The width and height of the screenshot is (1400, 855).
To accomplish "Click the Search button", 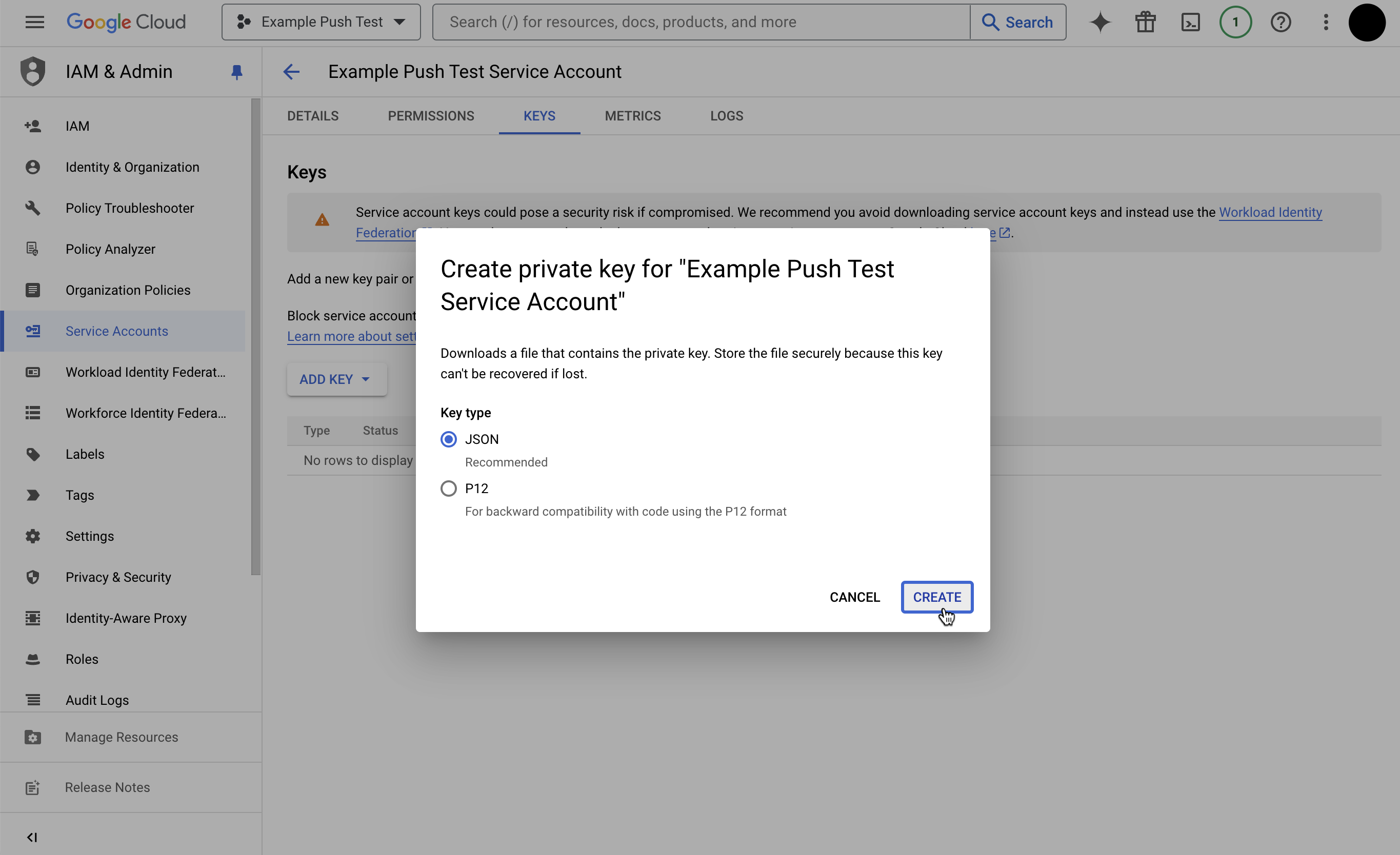I will point(1017,22).
